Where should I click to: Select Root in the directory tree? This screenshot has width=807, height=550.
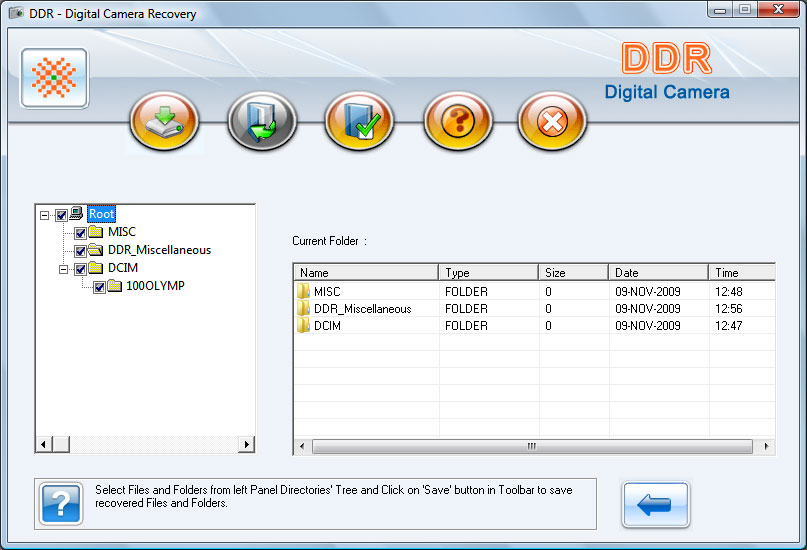pos(101,214)
